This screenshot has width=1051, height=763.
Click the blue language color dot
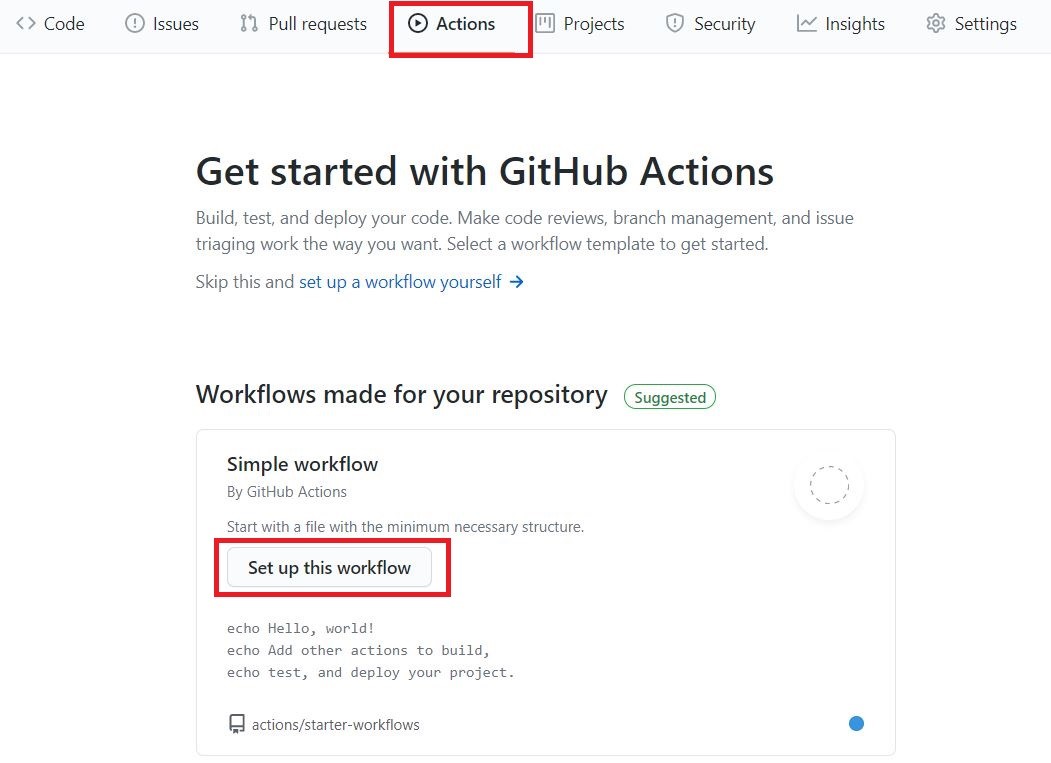coord(856,723)
